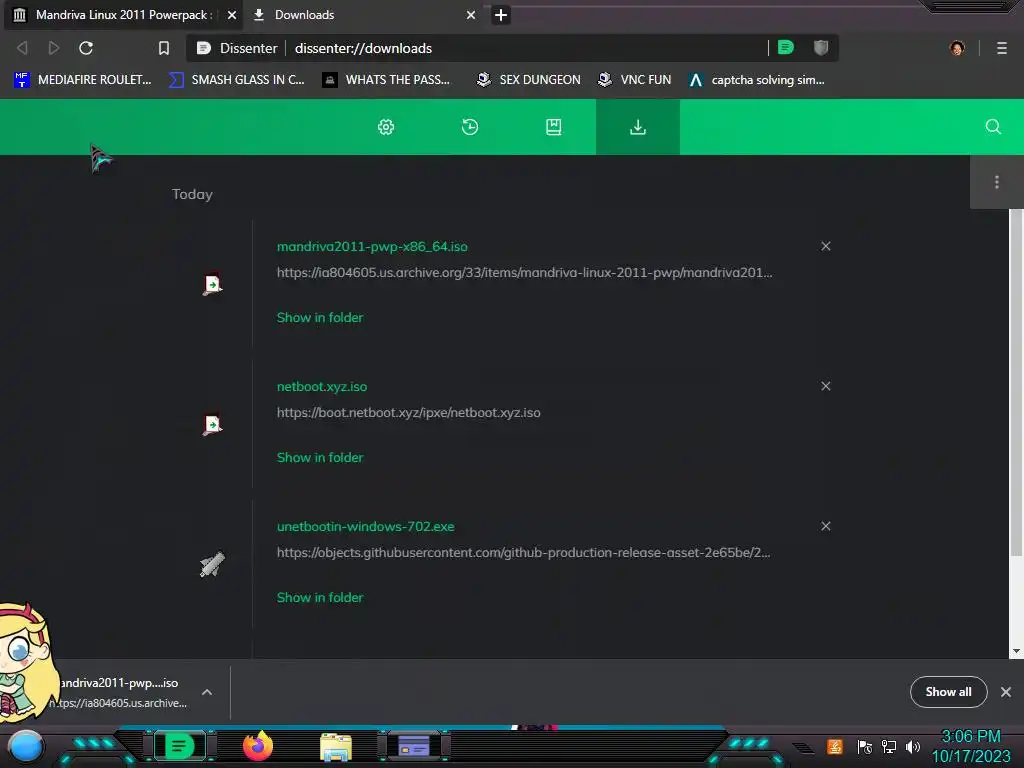Click the mandriva iso file icon
Screen dimensions: 1024x768
click(x=212, y=285)
